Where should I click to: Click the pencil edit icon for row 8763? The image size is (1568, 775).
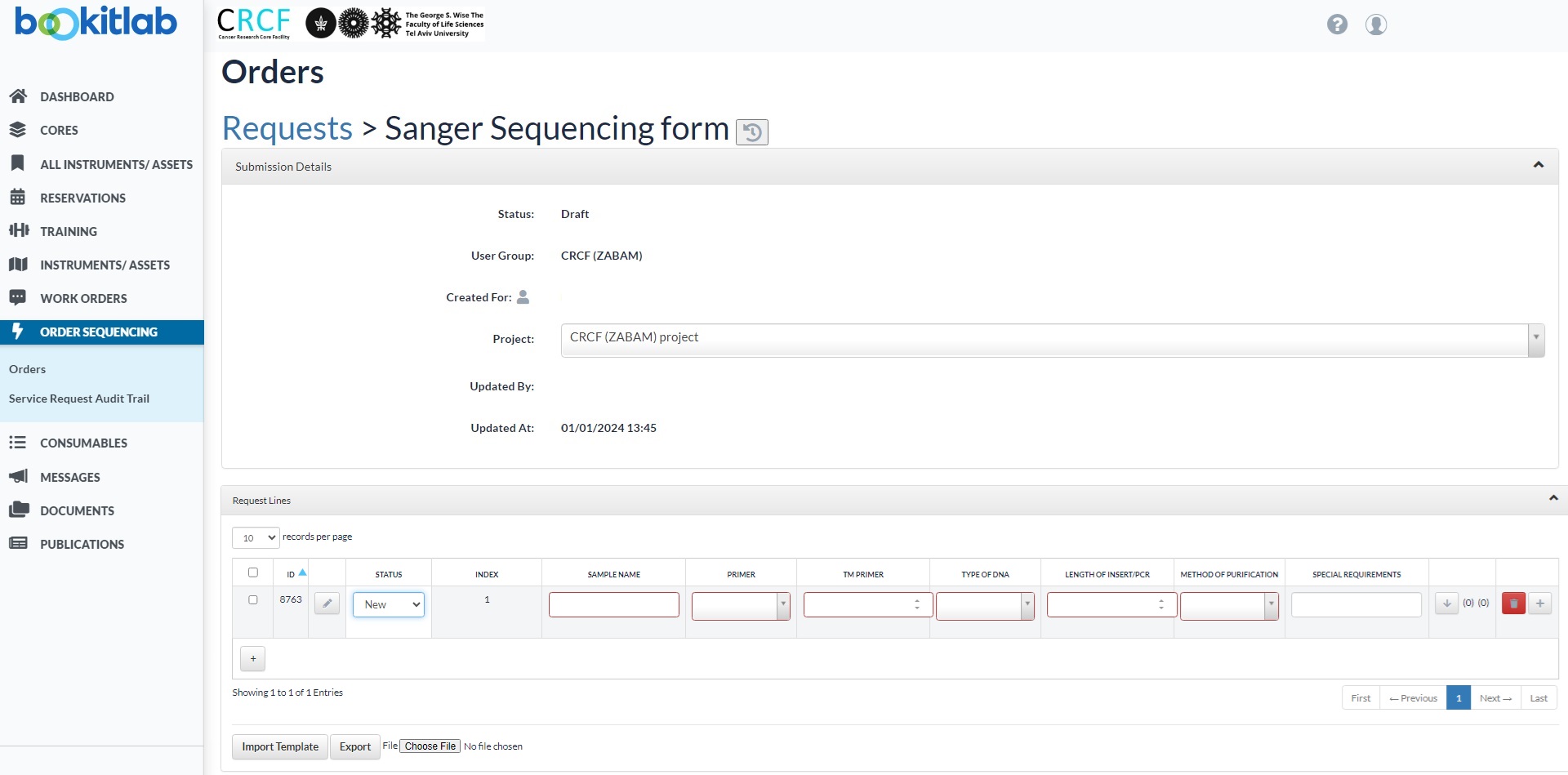327,604
